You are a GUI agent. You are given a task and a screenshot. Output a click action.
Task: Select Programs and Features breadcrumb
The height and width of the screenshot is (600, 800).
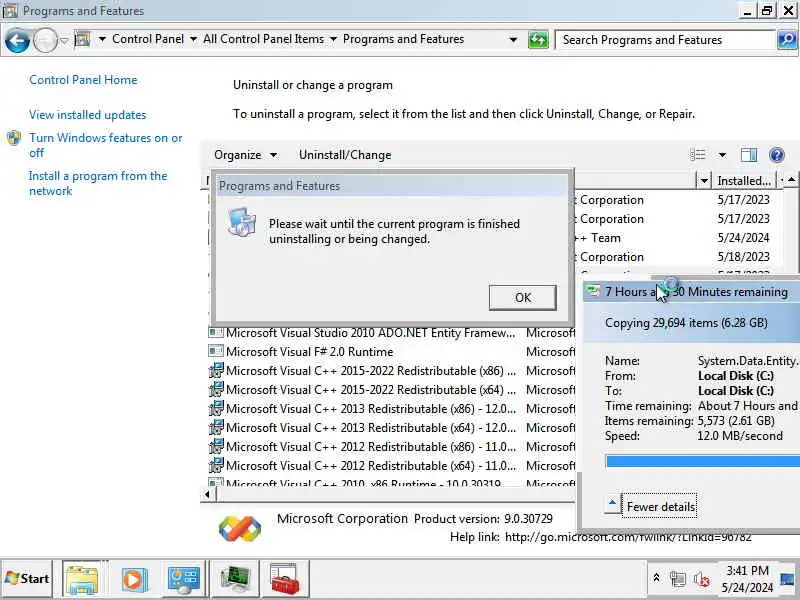pyautogui.click(x=404, y=39)
